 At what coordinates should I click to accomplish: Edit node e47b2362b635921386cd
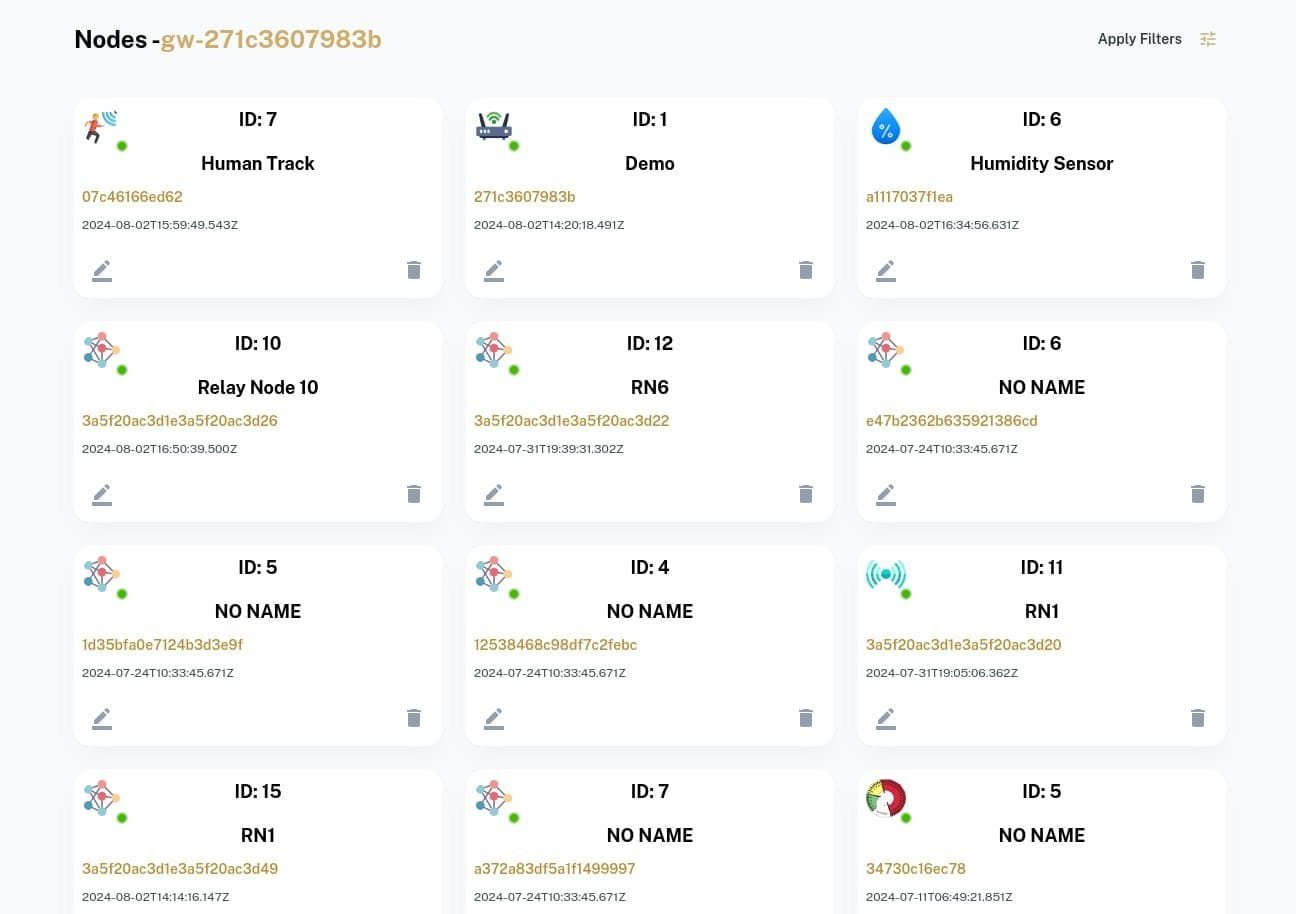(886, 494)
